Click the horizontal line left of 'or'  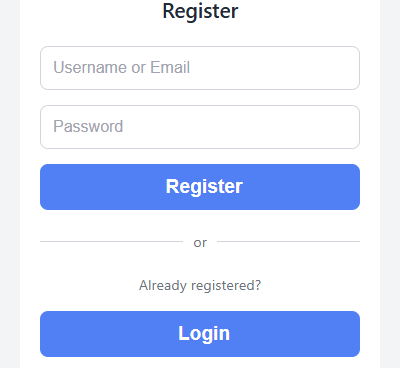(111, 241)
